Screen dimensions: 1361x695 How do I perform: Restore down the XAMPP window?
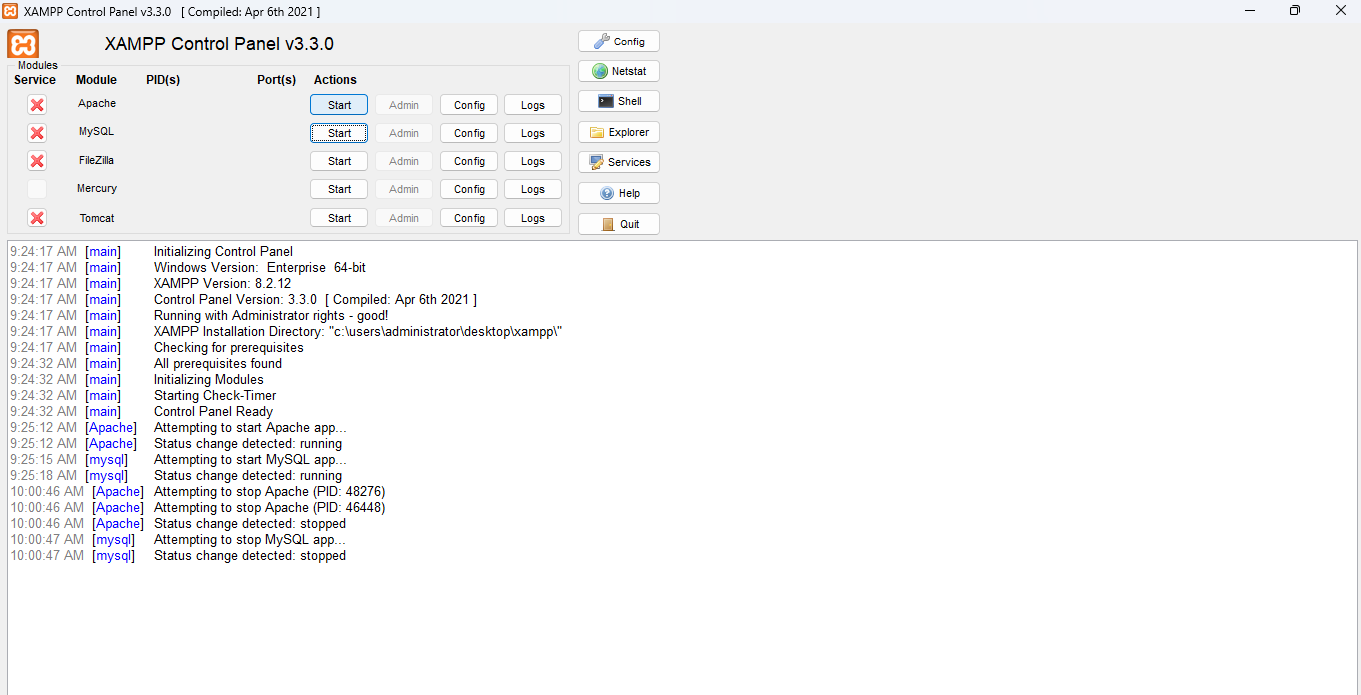(x=1295, y=10)
